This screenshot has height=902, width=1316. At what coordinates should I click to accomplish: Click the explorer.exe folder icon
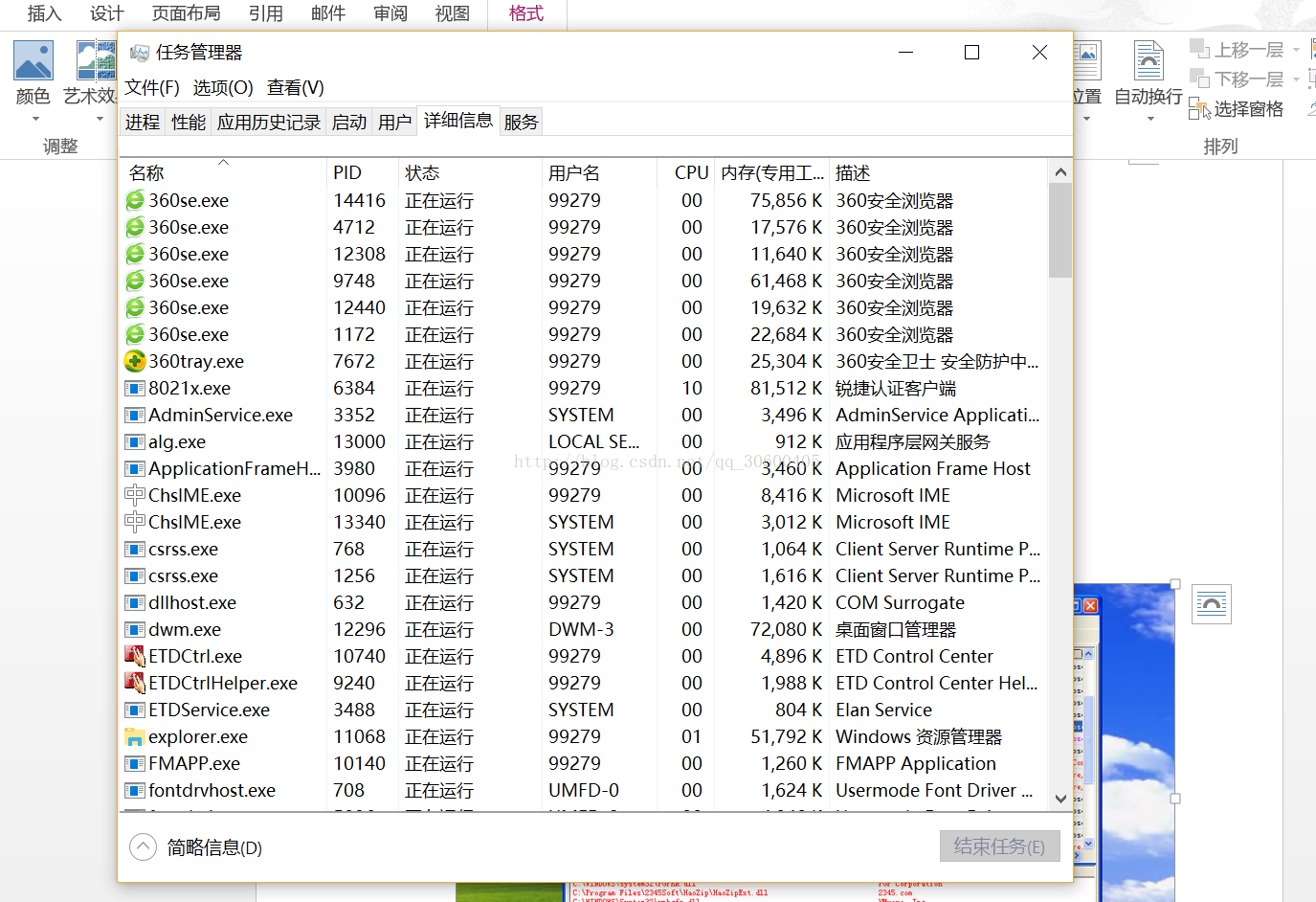click(135, 736)
